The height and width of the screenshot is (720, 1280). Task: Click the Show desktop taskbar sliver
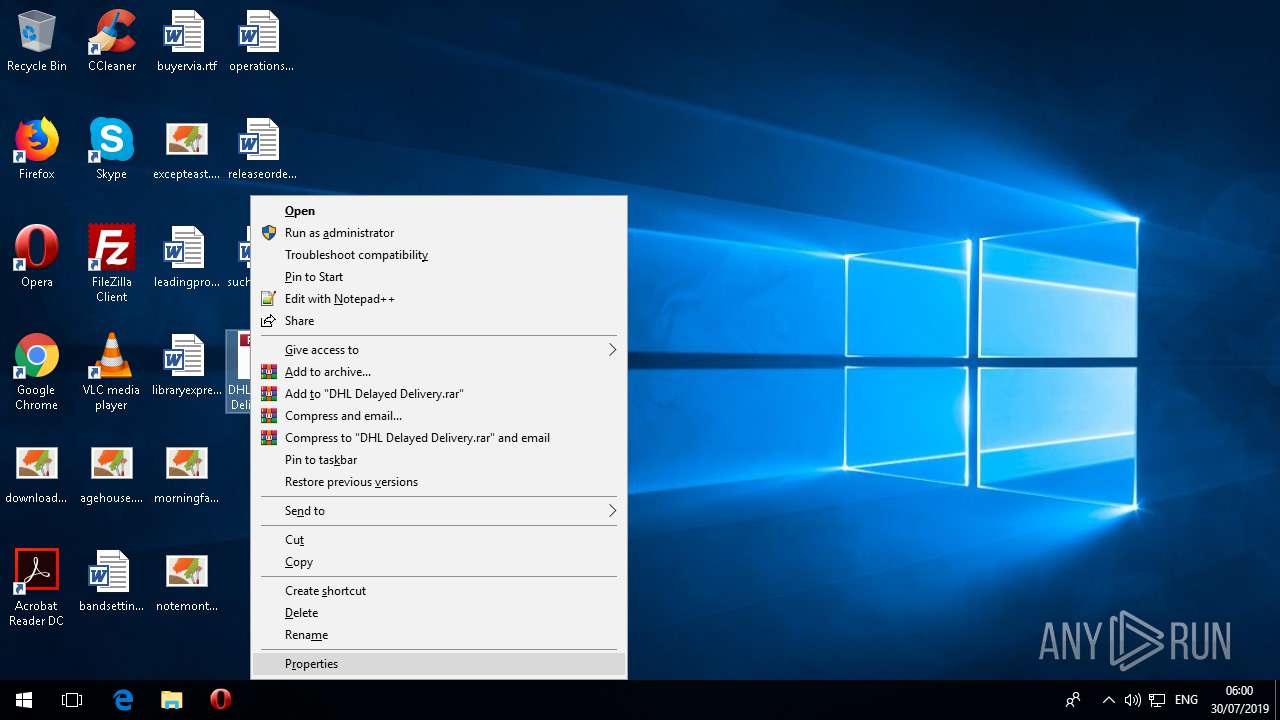pos(1277,700)
